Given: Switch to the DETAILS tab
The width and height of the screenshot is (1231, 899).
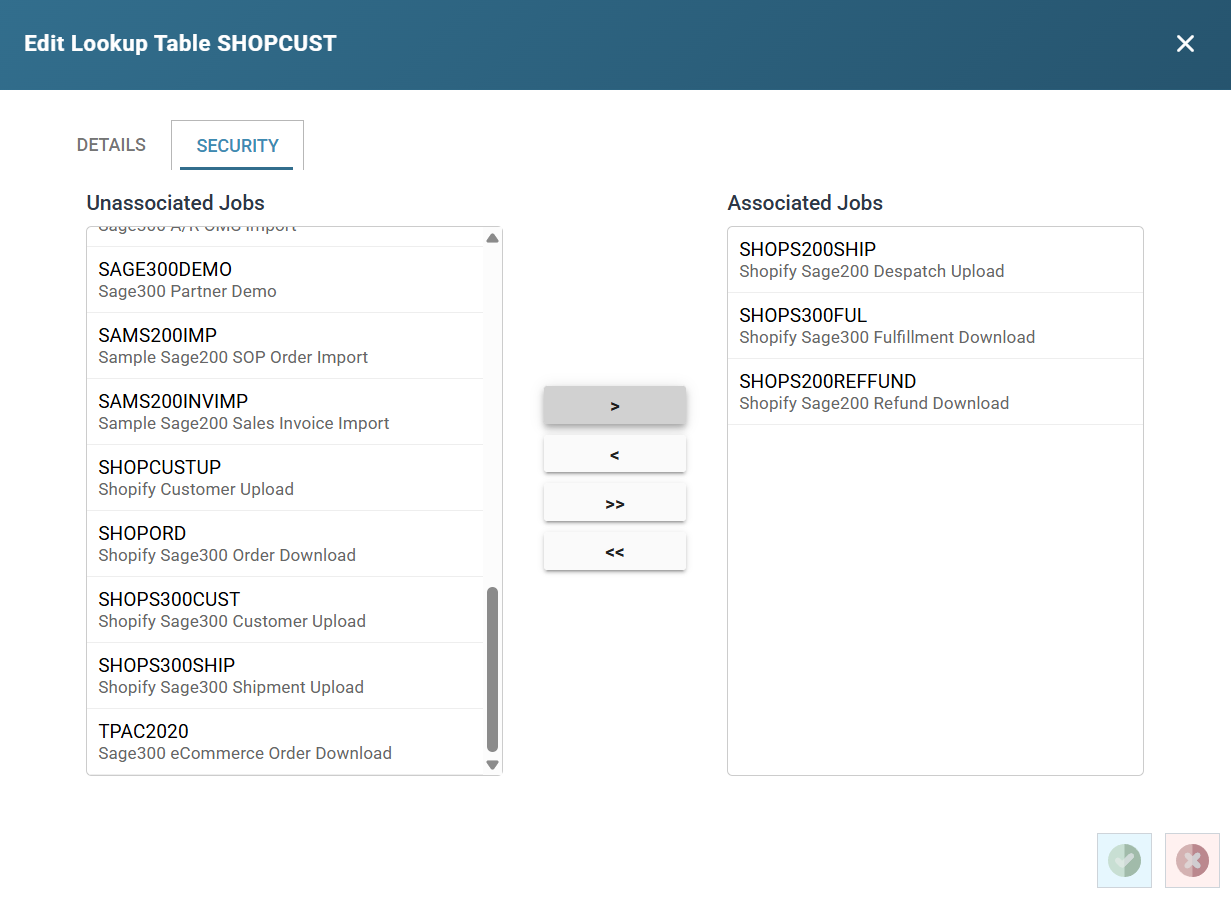Looking at the screenshot, I should [x=111, y=145].
